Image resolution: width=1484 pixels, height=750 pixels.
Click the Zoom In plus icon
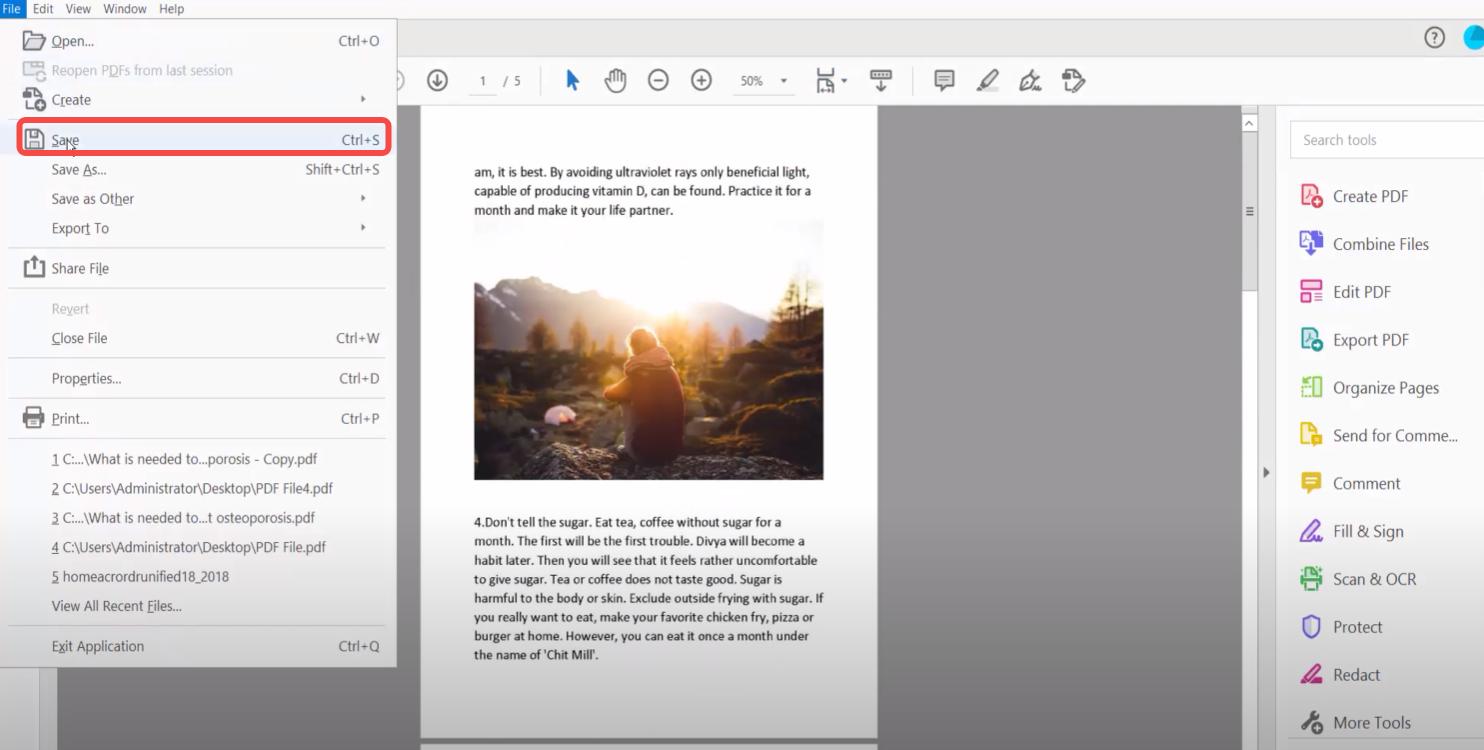coord(701,81)
